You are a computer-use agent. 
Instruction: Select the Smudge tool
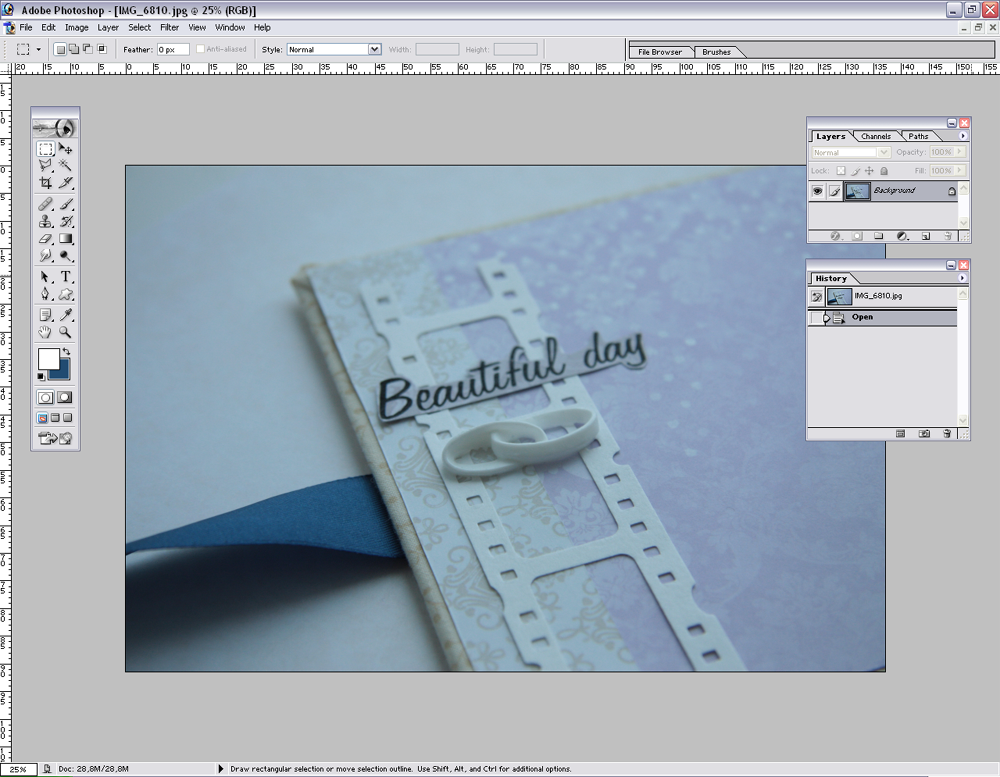pyautogui.click(x=45, y=255)
